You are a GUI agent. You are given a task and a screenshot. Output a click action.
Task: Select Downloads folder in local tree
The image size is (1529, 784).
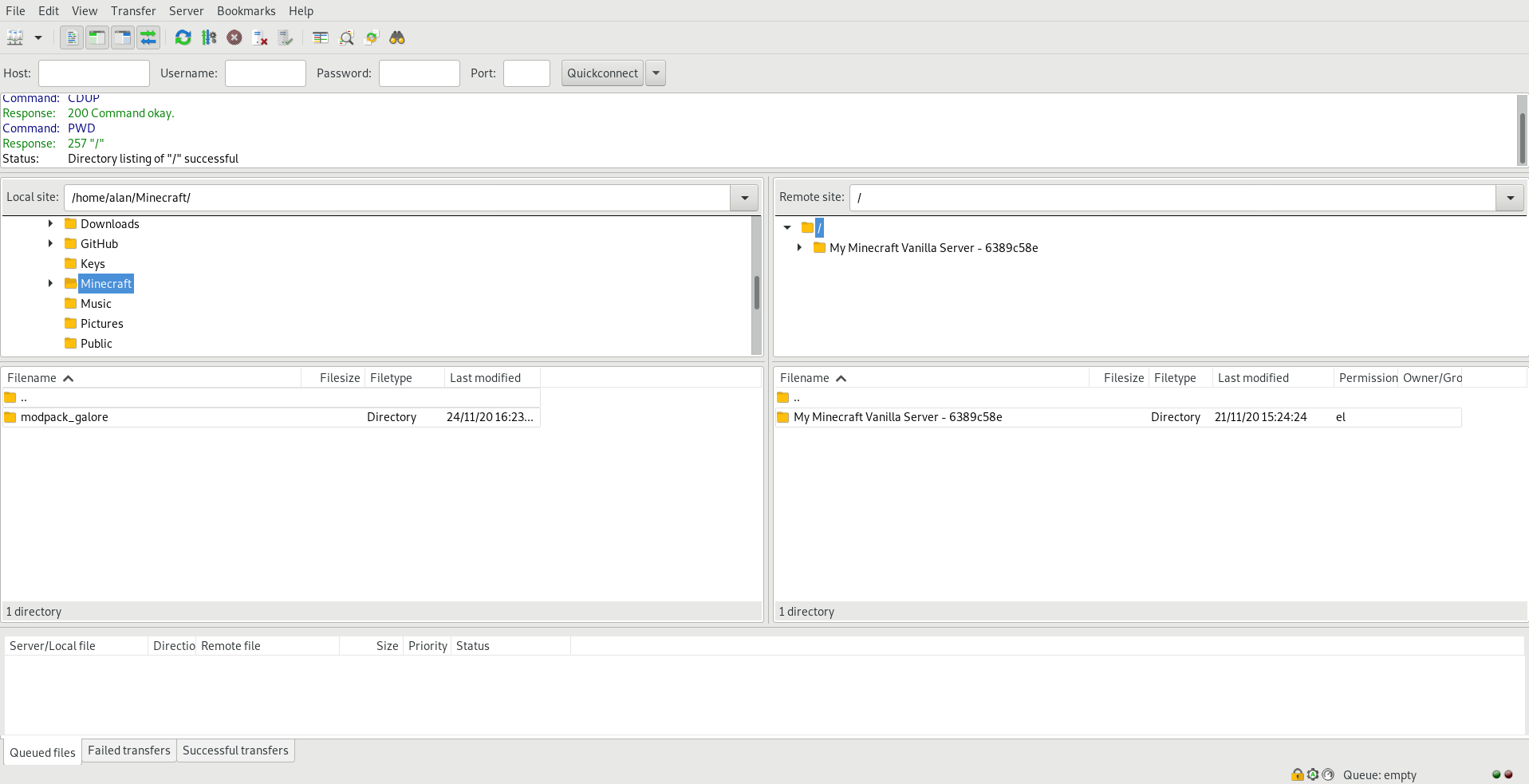coord(109,224)
